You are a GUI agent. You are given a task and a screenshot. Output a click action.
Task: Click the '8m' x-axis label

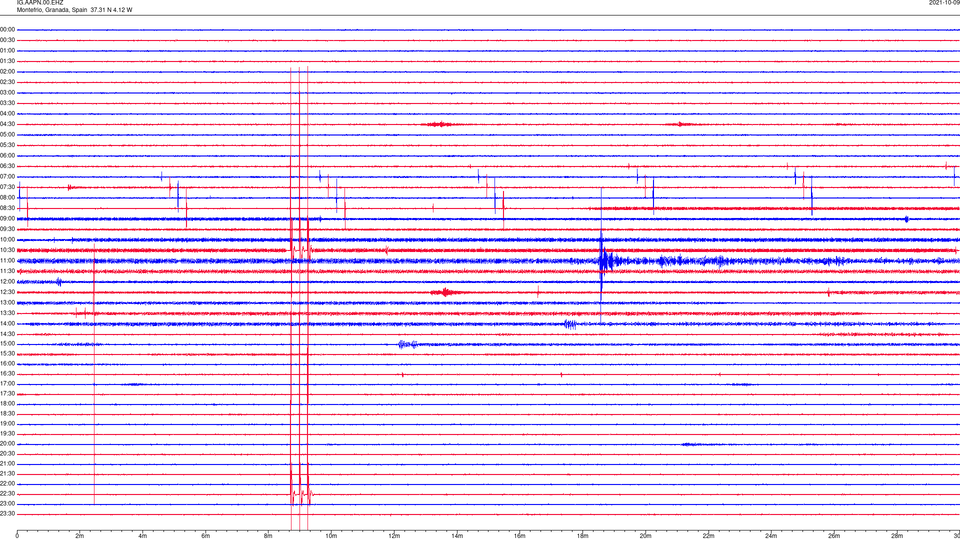tap(268, 536)
